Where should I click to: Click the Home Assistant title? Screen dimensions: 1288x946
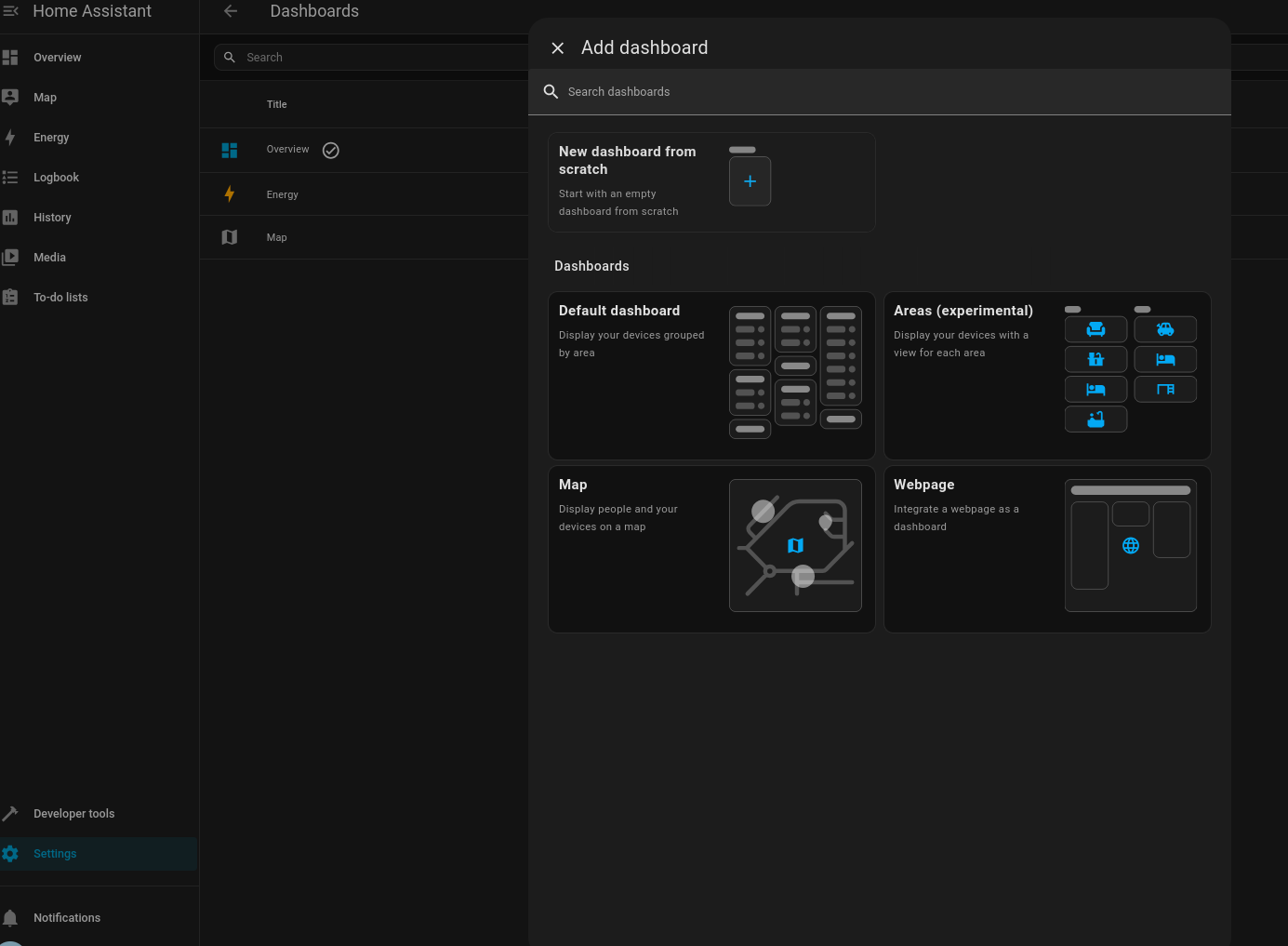coord(92,11)
